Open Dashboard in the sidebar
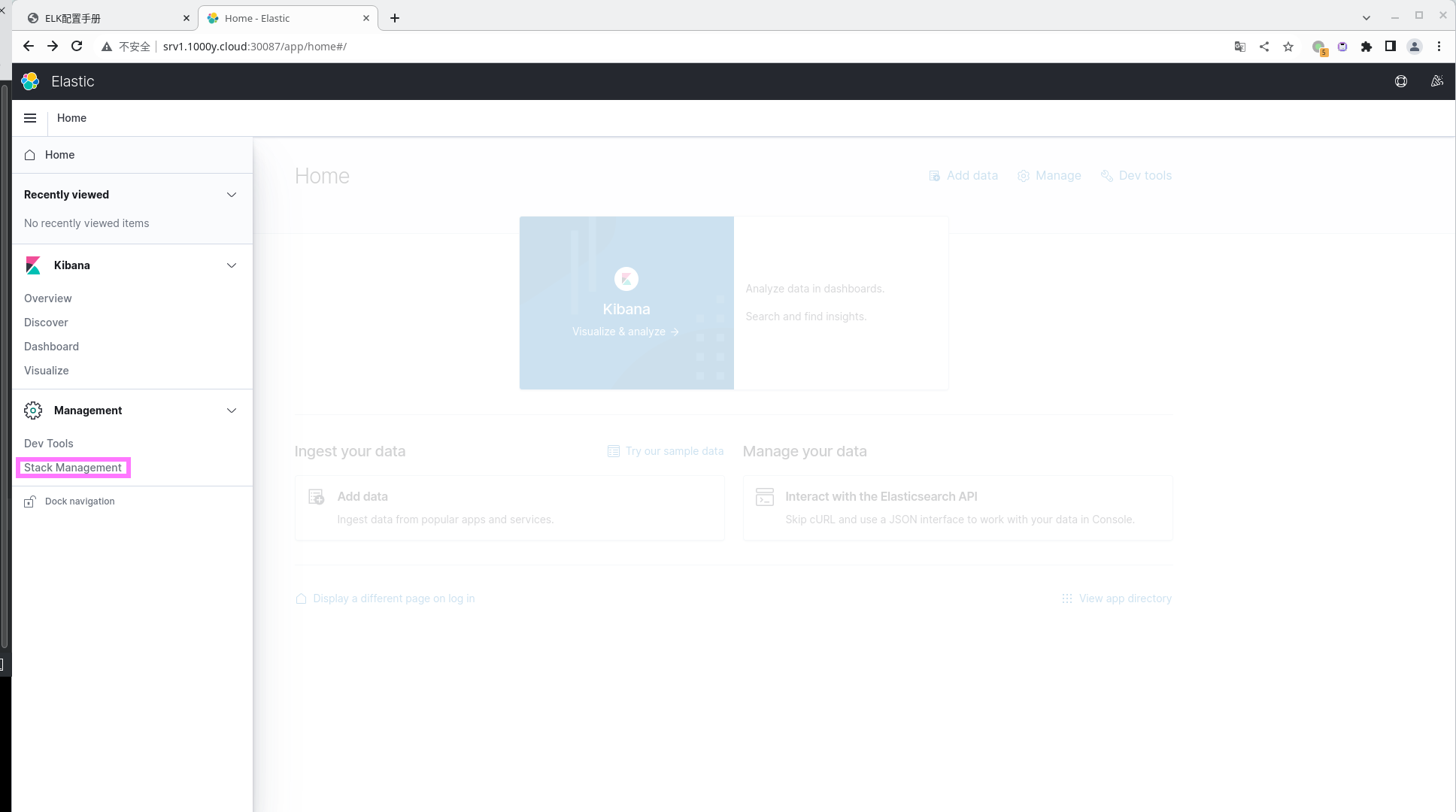Viewport: 1456px width, 812px height. tap(51, 347)
